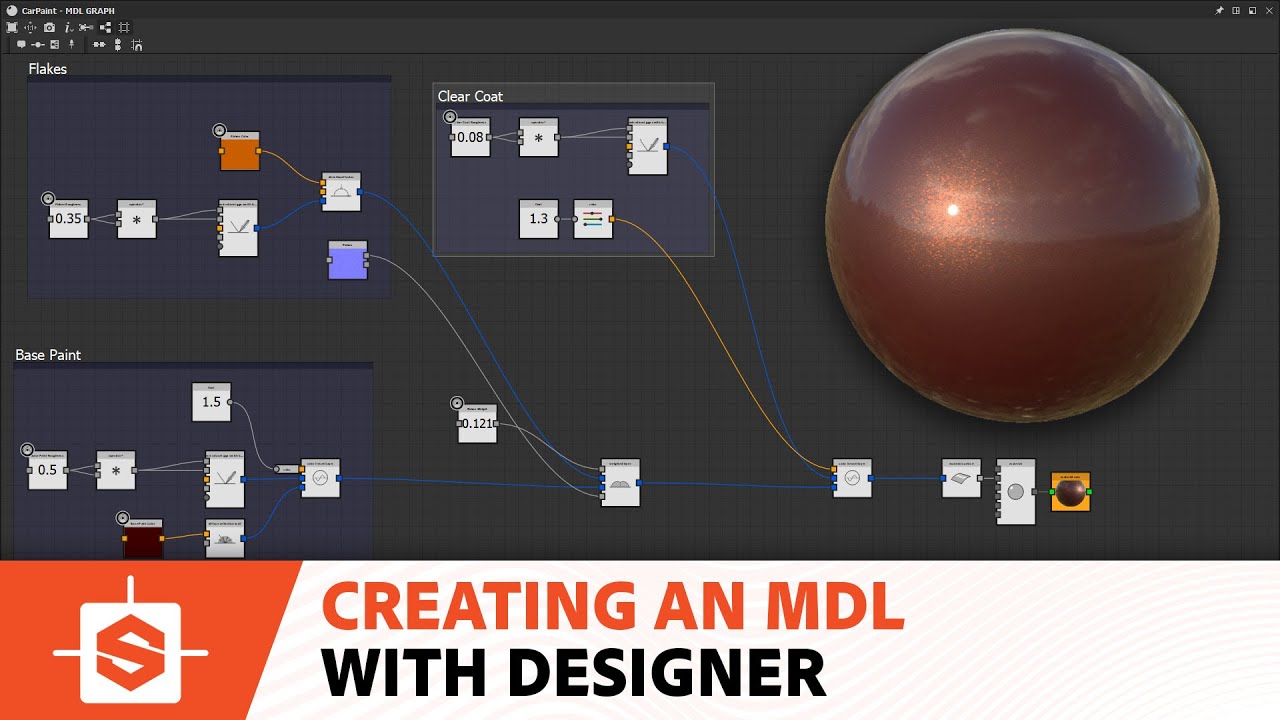Select the multiply operator node in Base Paint
Image resolution: width=1280 pixels, height=720 pixels.
116,470
